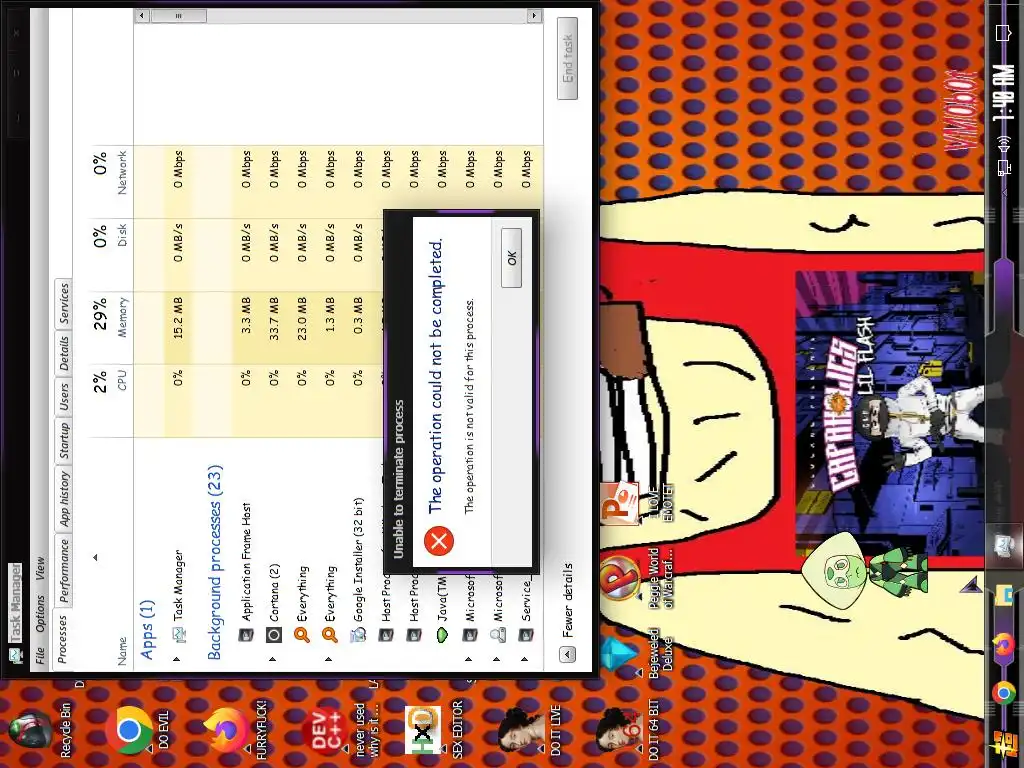Viewport: 1024px width, 768px height.
Task: Open the View menu in Task Manager
Action: pyautogui.click(x=40, y=568)
